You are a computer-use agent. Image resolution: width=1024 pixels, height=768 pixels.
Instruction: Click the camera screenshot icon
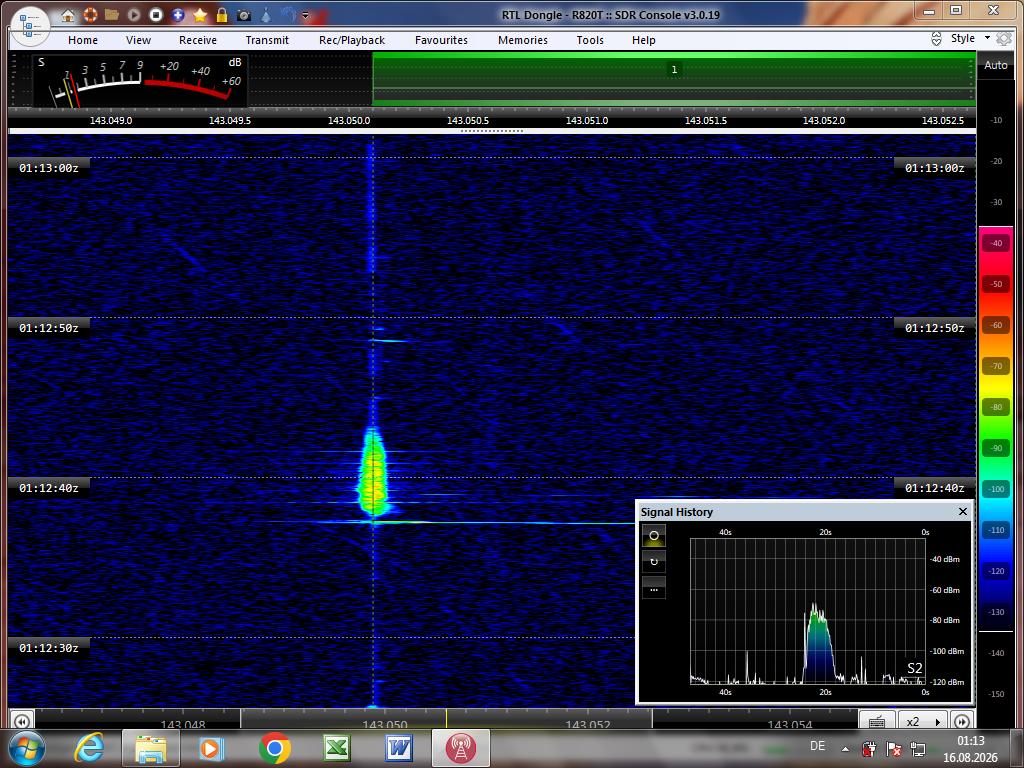pyautogui.click(x=244, y=14)
